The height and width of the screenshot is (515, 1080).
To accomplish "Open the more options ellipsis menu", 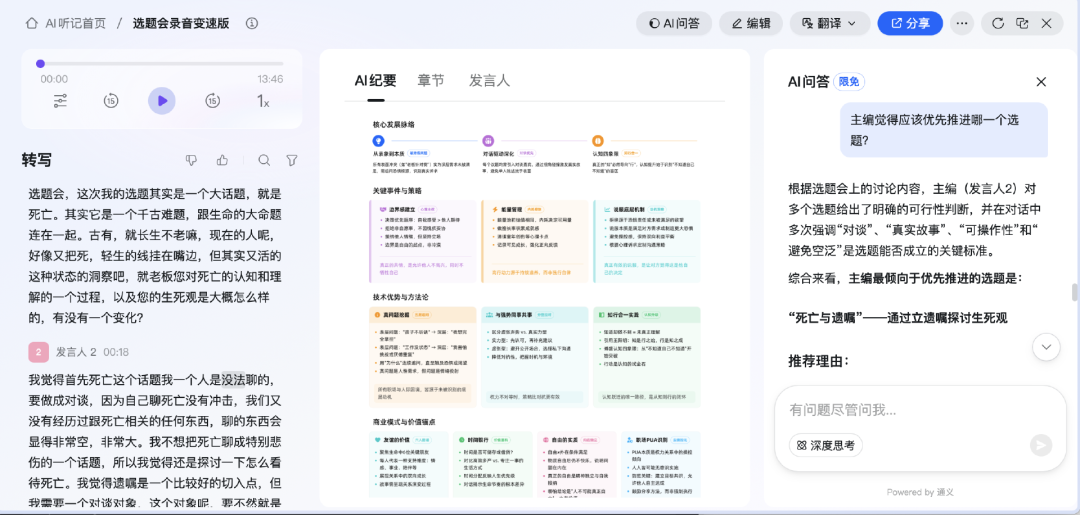I will pyautogui.click(x=962, y=23).
